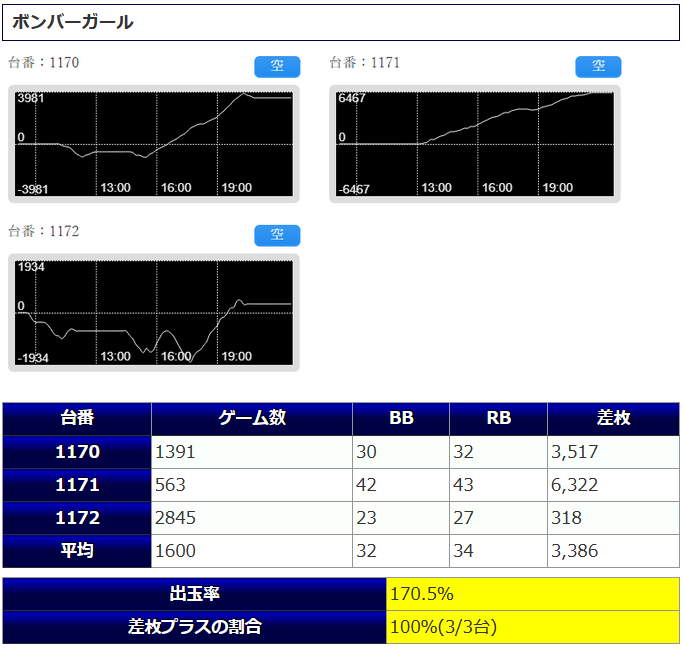Click the 台番：1171 label text
Image resolution: width=685 pixels, height=651 pixels.
pyautogui.click(x=365, y=63)
